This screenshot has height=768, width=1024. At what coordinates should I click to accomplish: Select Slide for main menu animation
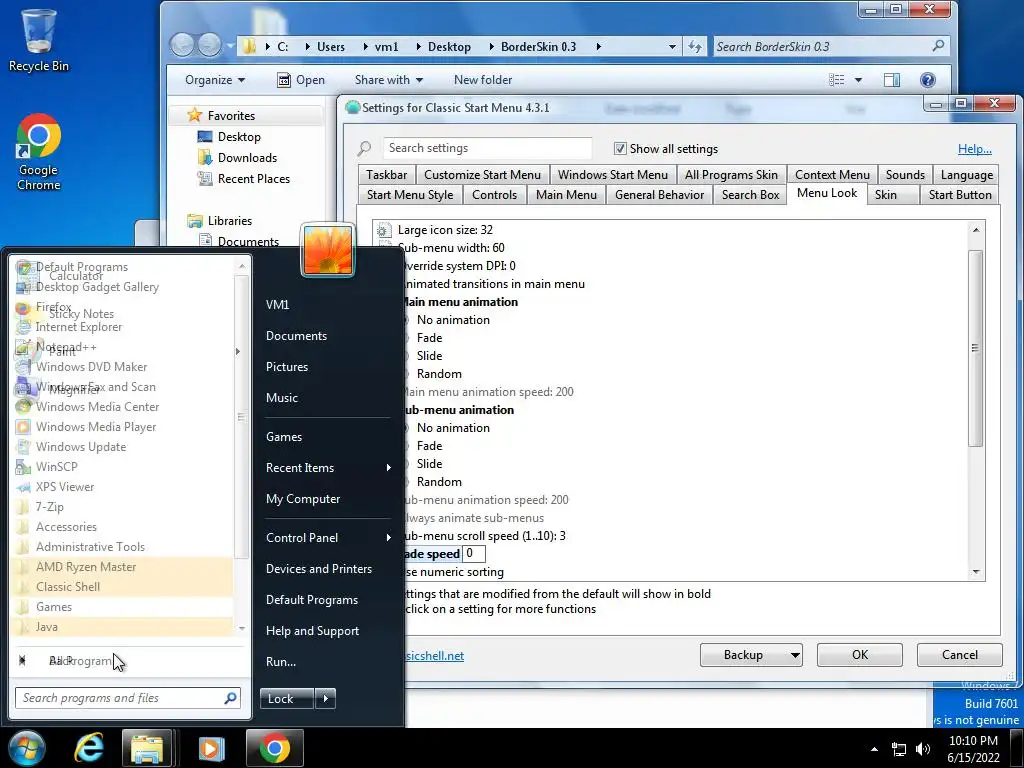click(429, 356)
